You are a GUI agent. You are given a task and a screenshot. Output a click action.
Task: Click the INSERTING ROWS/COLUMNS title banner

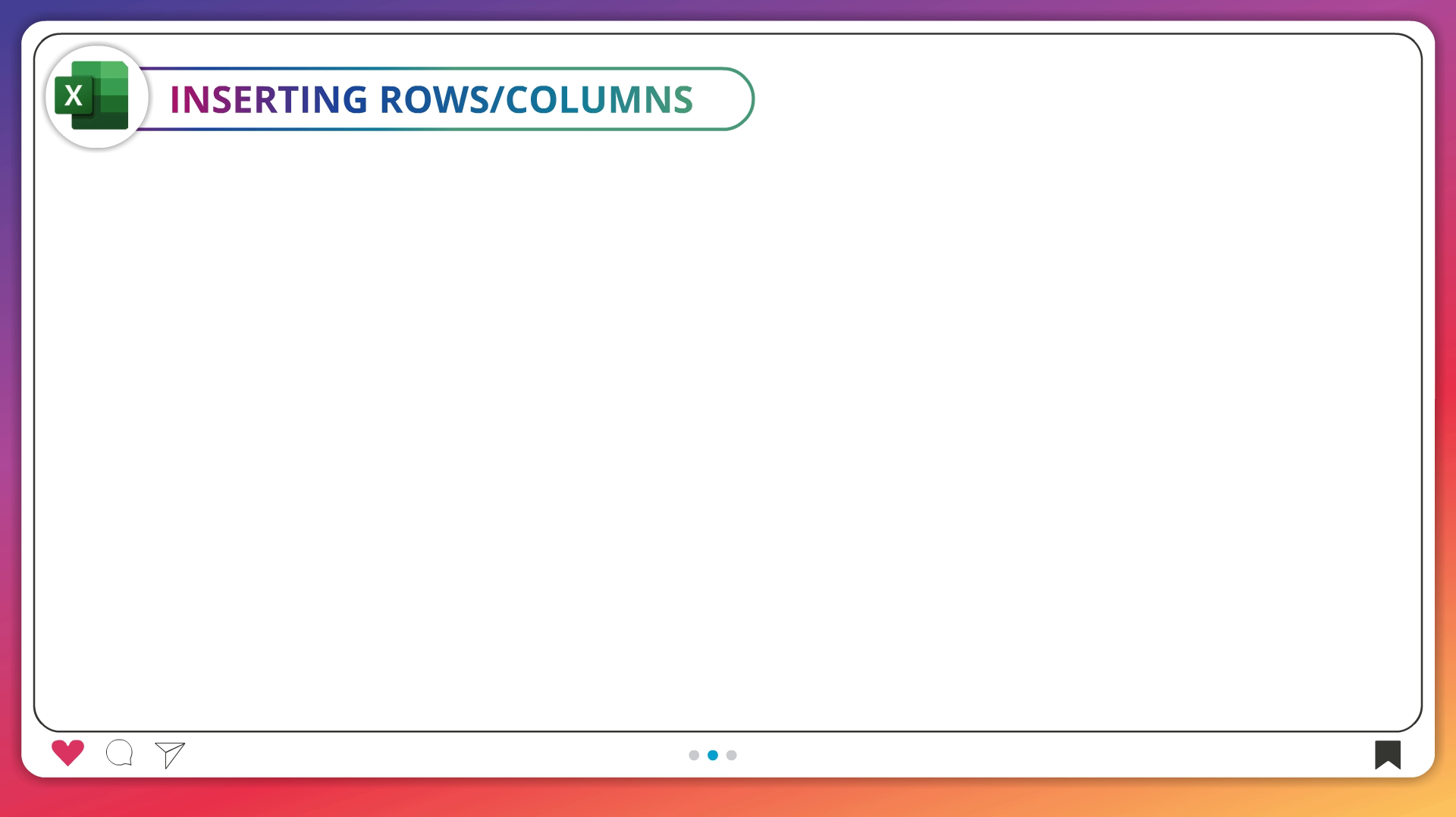click(x=440, y=99)
